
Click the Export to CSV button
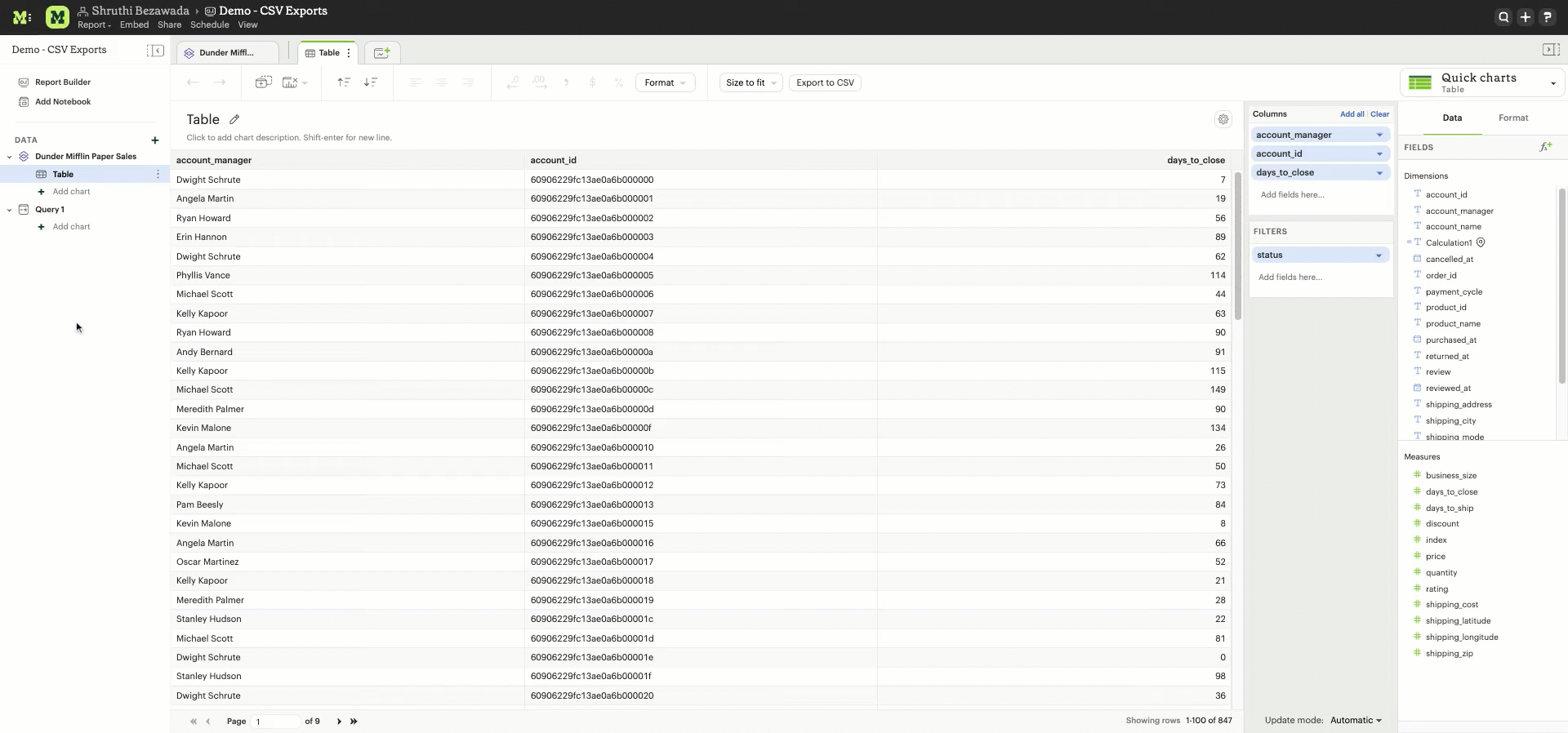pyautogui.click(x=825, y=82)
